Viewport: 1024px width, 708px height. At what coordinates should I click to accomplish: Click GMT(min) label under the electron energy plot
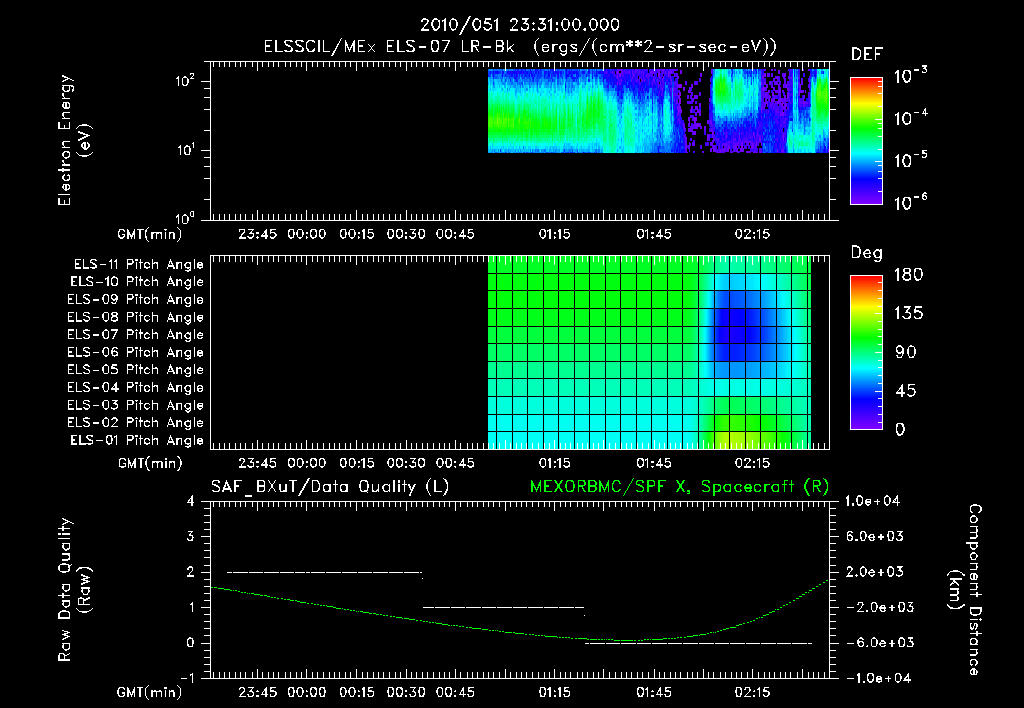pos(150,234)
